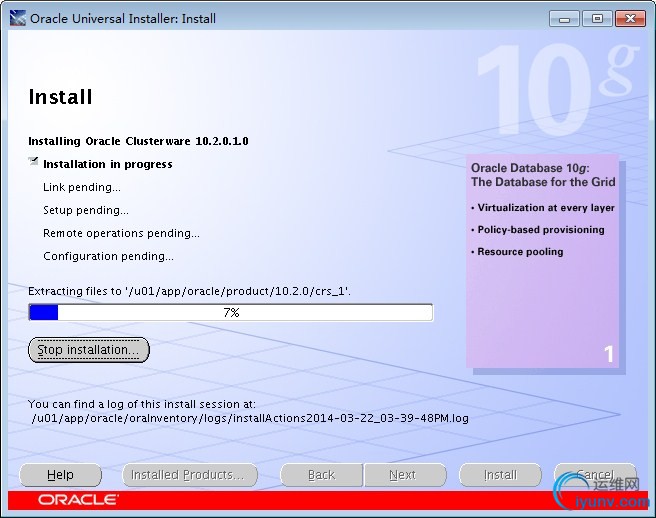
Task: Click 'Policy-based provisioning' bullet
Action: (538, 230)
